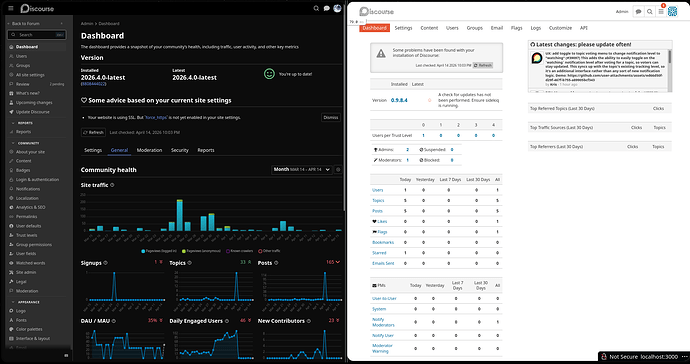690x364 pixels.
Task: Expand Back to Forum sidebar chevron
Action: pos(61,23)
